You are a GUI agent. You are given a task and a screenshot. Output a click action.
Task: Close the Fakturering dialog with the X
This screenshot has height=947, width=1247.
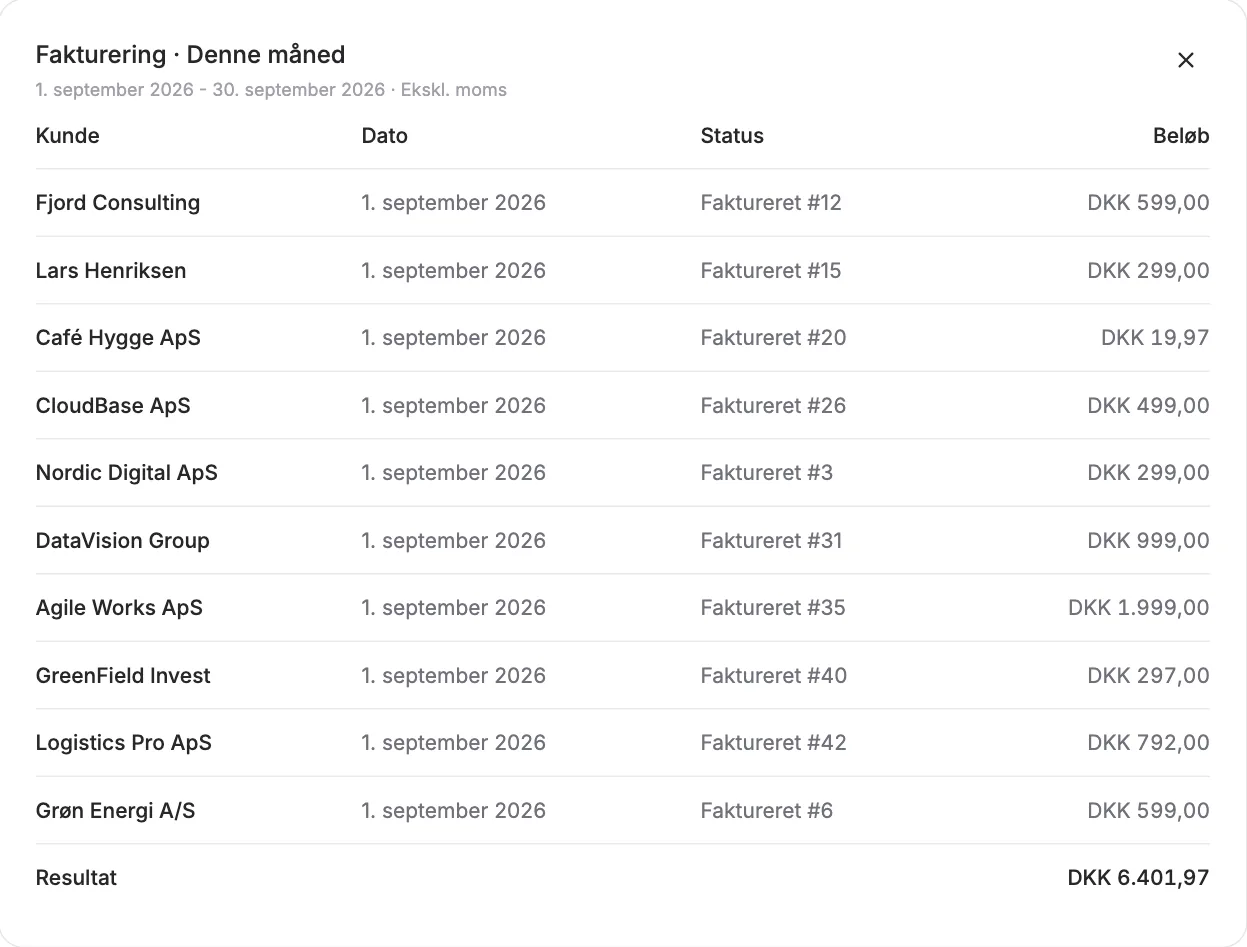[1186, 60]
